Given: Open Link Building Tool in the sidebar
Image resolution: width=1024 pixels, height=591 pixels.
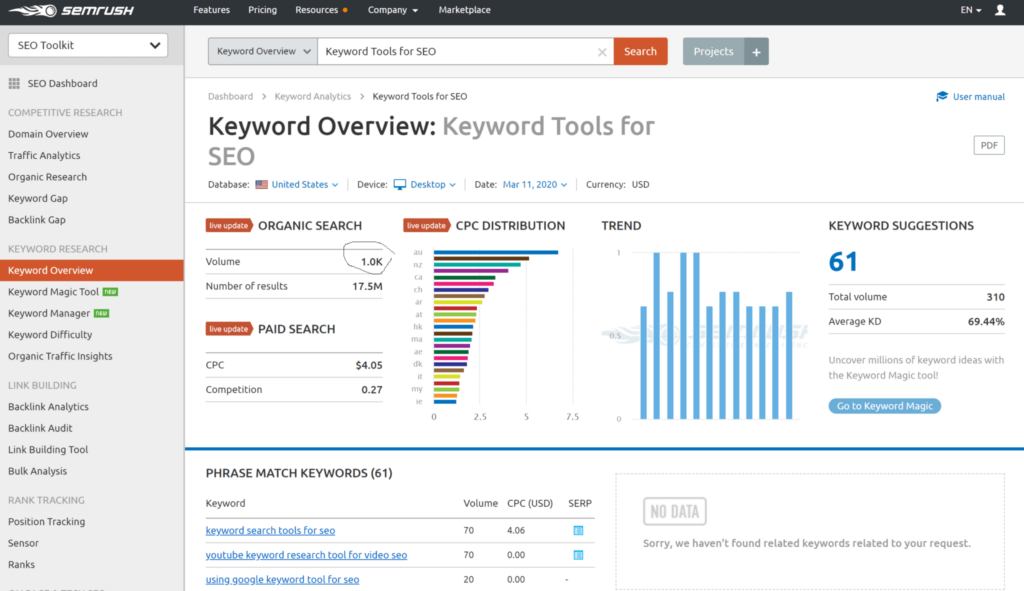Looking at the screenshot, I should pyautogui.click(x=48, y=450).
